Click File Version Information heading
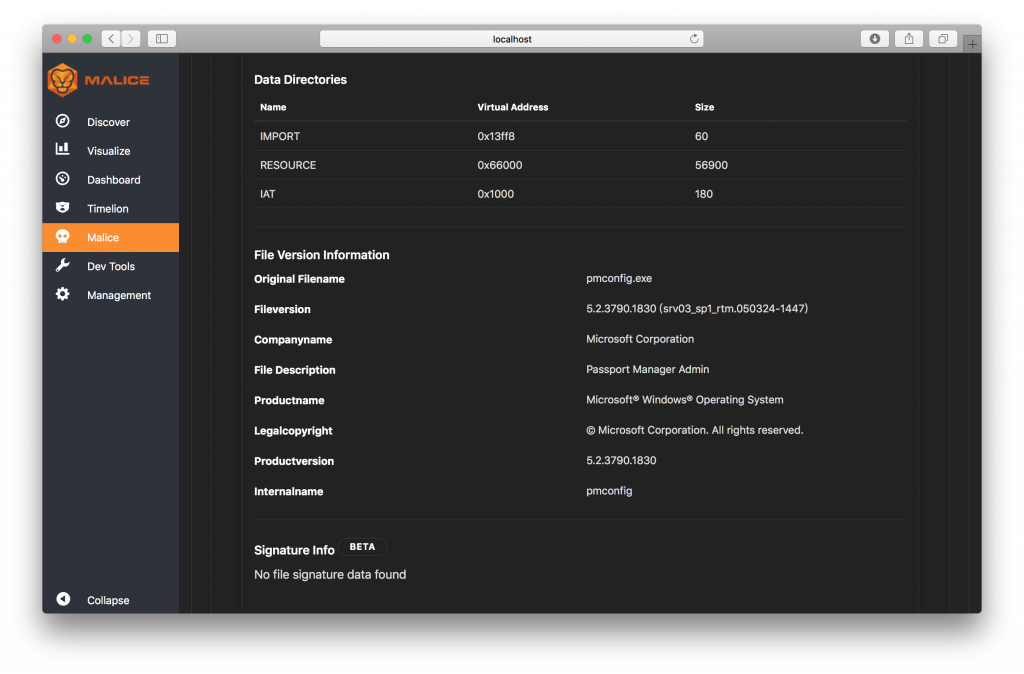 coord(321,255)
